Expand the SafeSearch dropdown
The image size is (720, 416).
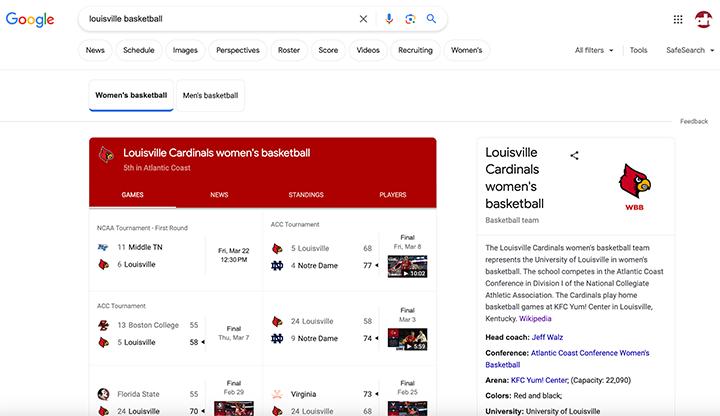tap(690, 50)
